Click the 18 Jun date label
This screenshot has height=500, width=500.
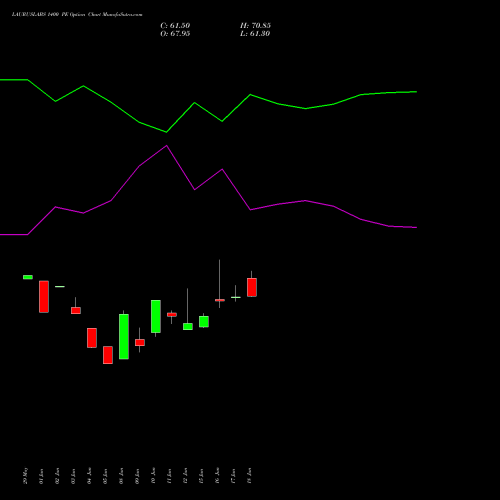click(x=250, y=476)
